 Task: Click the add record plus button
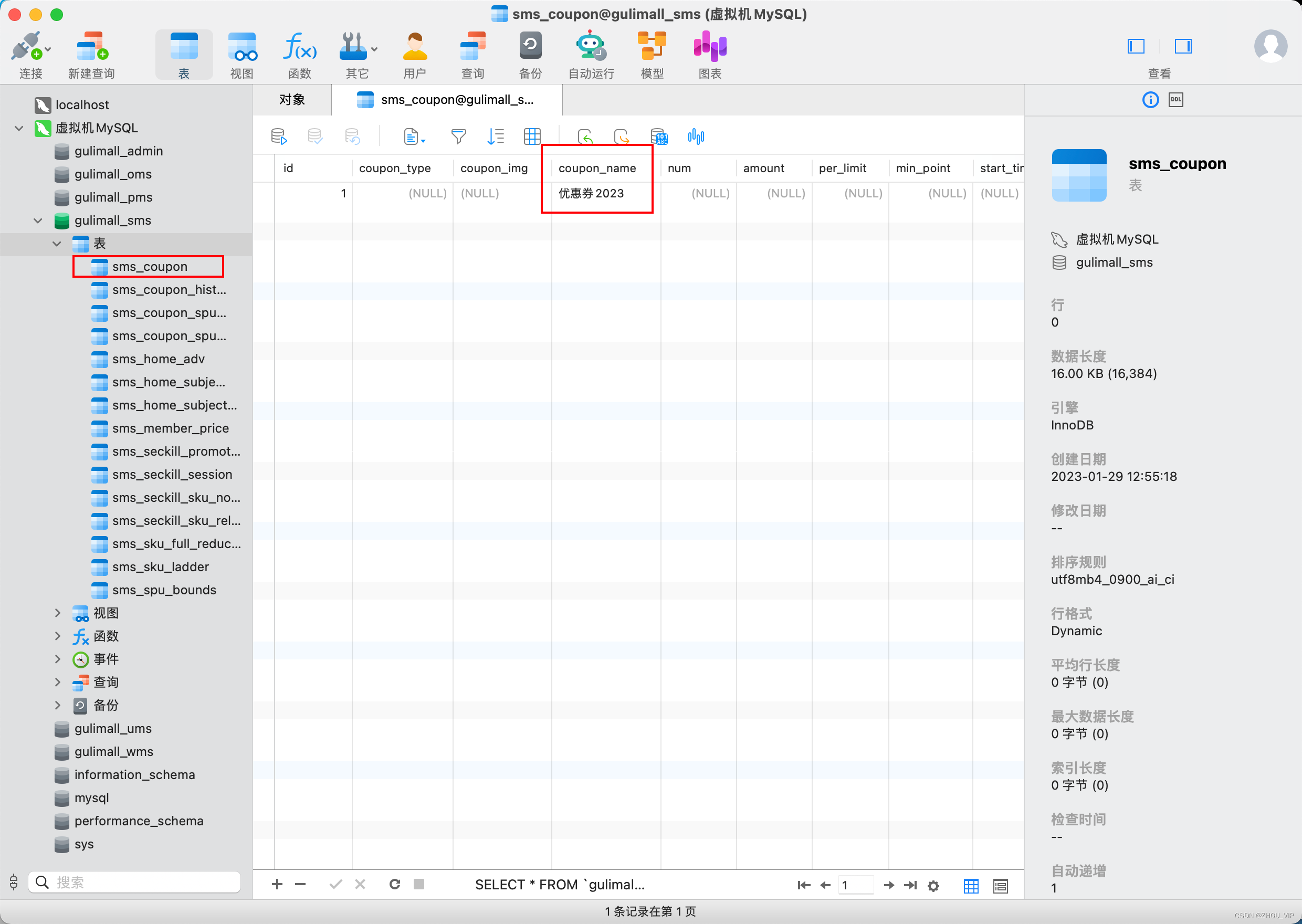pyautogui.click(x=277, y=884)
